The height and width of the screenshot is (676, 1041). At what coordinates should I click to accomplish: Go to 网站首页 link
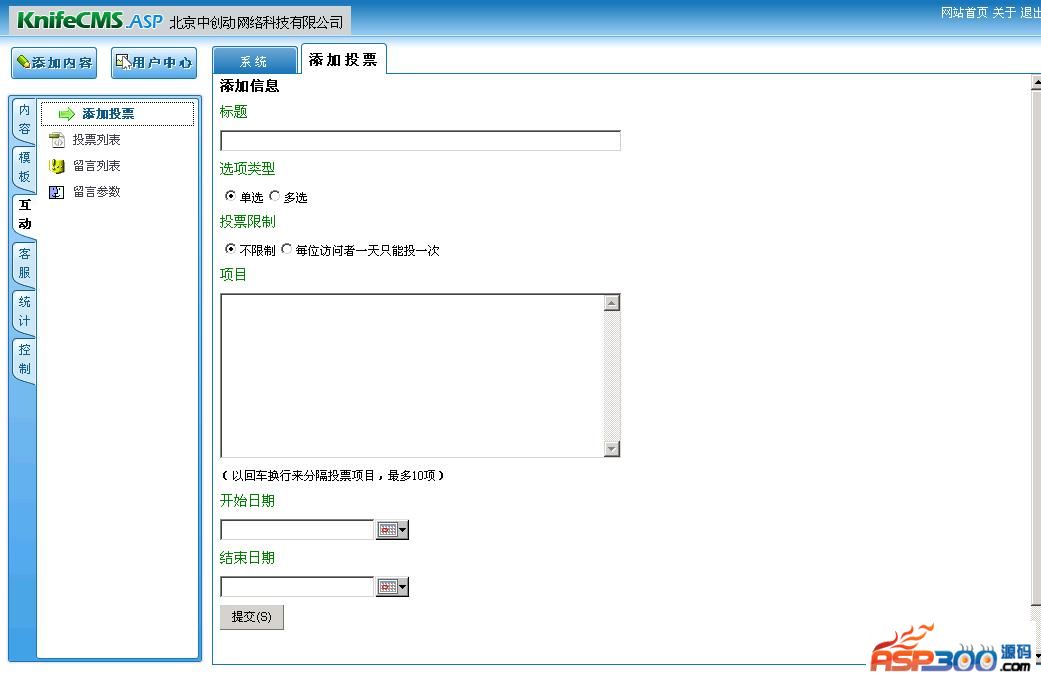[x=964, y=13]
